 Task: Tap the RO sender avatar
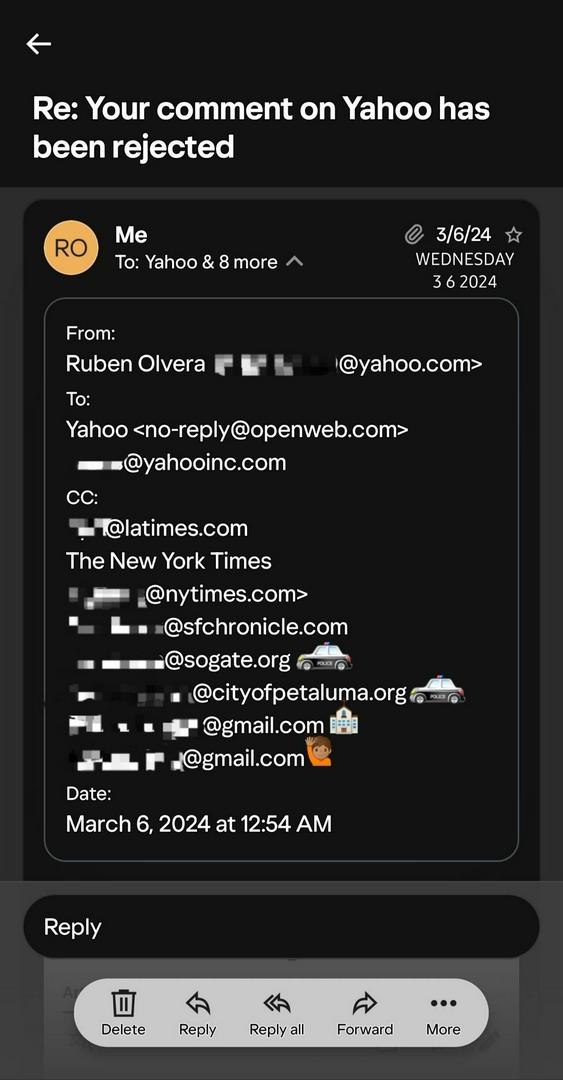71,248
